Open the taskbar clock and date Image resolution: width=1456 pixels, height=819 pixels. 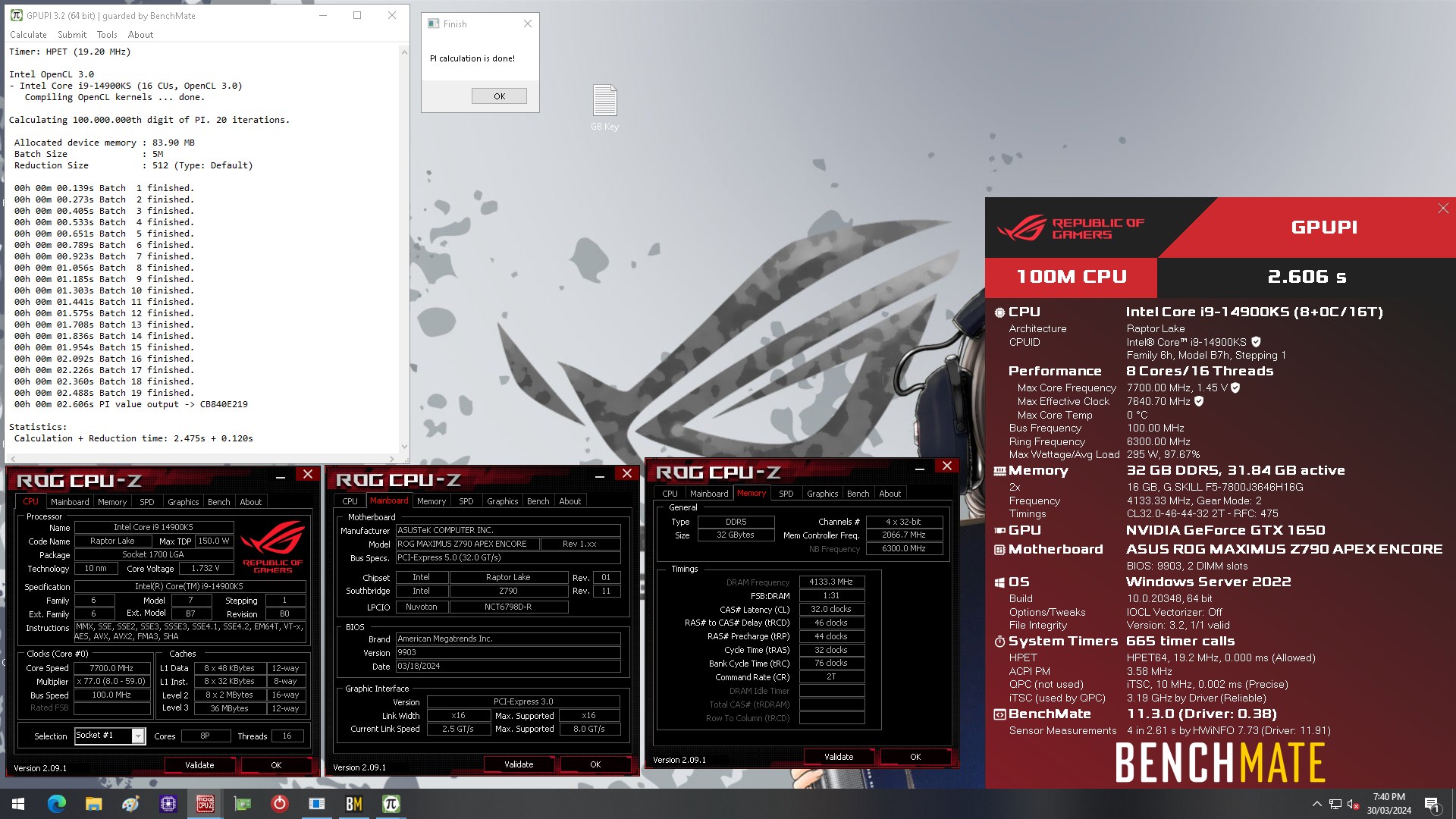pyautogui.click(x=1389, y=804)
